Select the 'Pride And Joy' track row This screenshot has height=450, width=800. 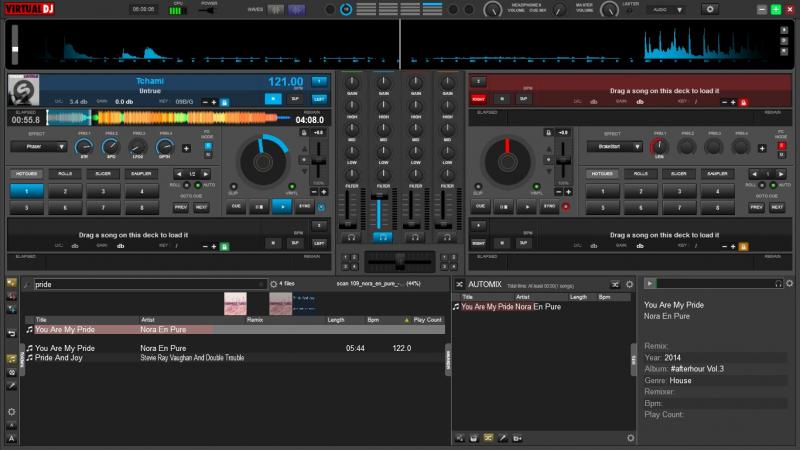pos(235,358)
